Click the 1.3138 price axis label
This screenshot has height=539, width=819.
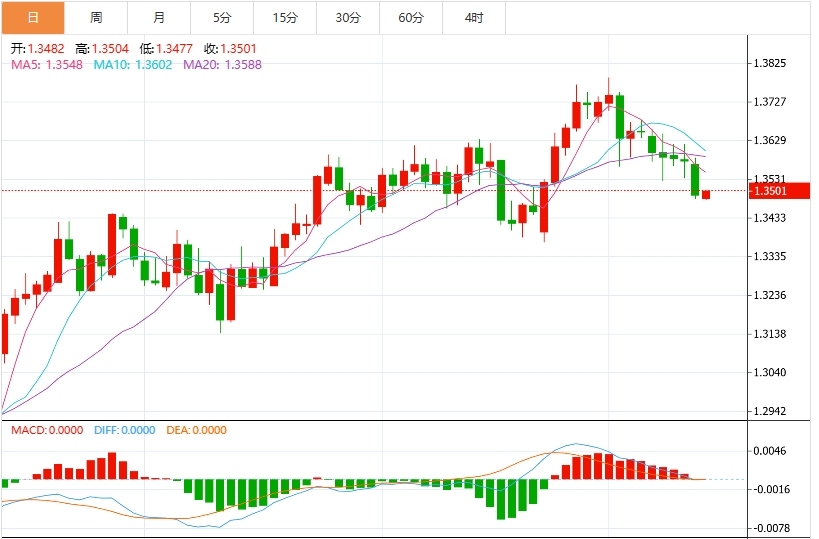coord(770,334)
